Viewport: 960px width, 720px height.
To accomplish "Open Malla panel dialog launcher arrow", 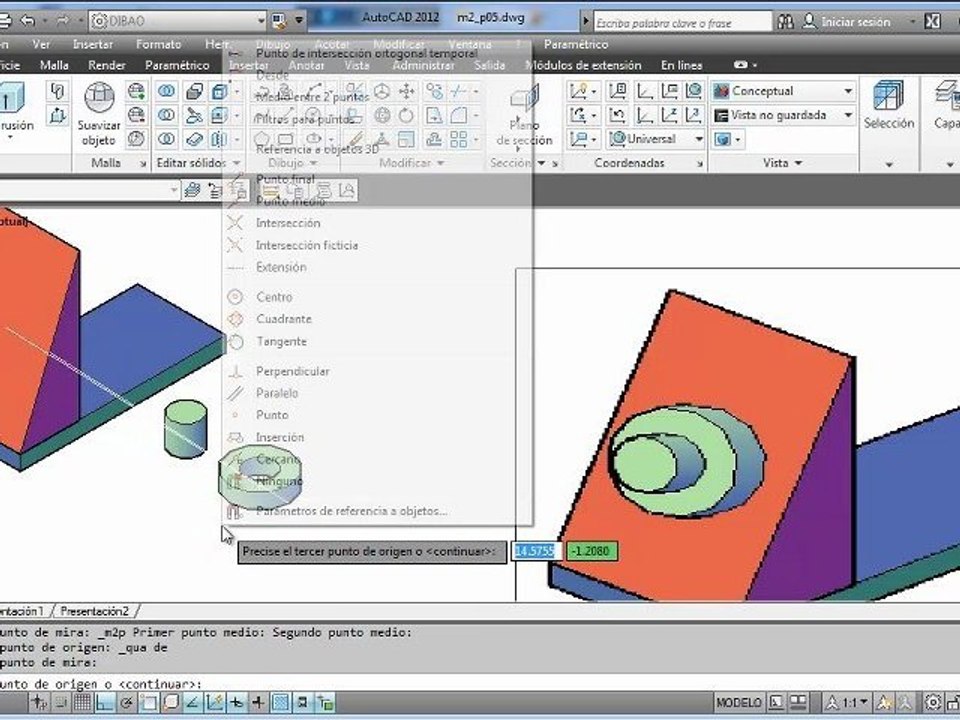I will click(x=143, y=163).
